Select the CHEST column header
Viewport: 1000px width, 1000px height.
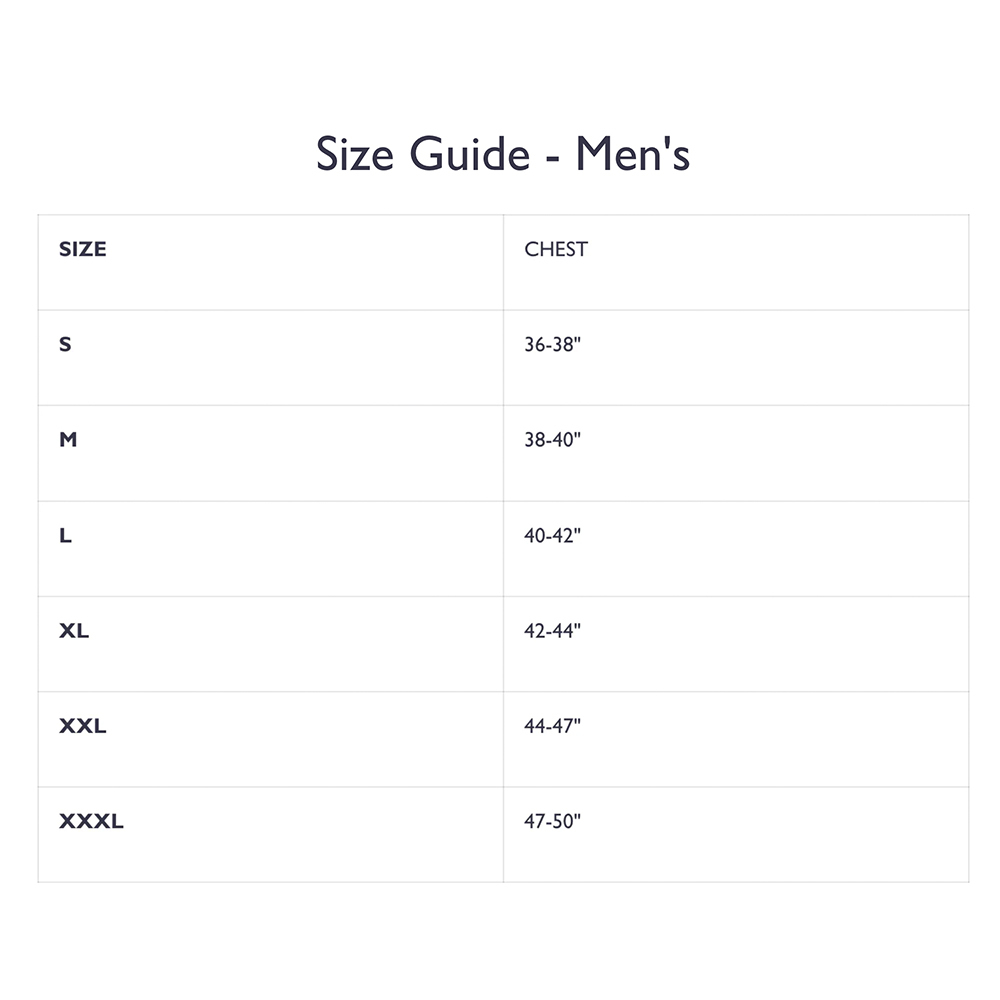(555, 249)
